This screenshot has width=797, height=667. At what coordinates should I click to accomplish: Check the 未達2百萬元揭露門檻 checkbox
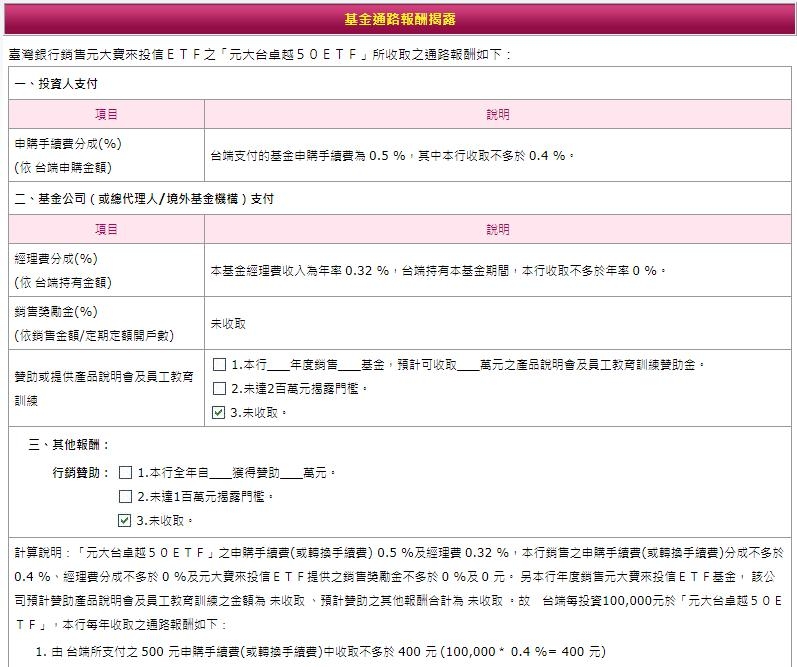[x=219, y=388]
